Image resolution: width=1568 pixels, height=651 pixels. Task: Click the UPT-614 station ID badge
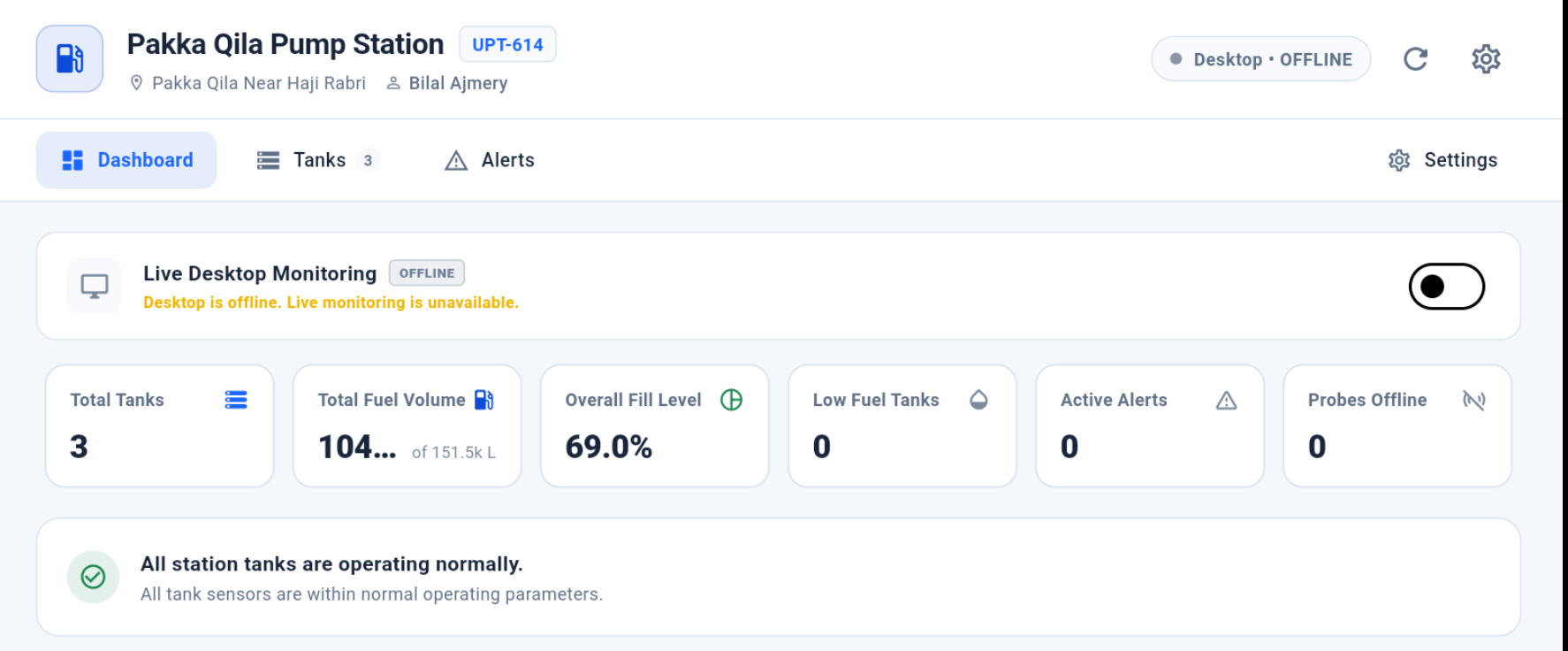(x=507, y=44)
